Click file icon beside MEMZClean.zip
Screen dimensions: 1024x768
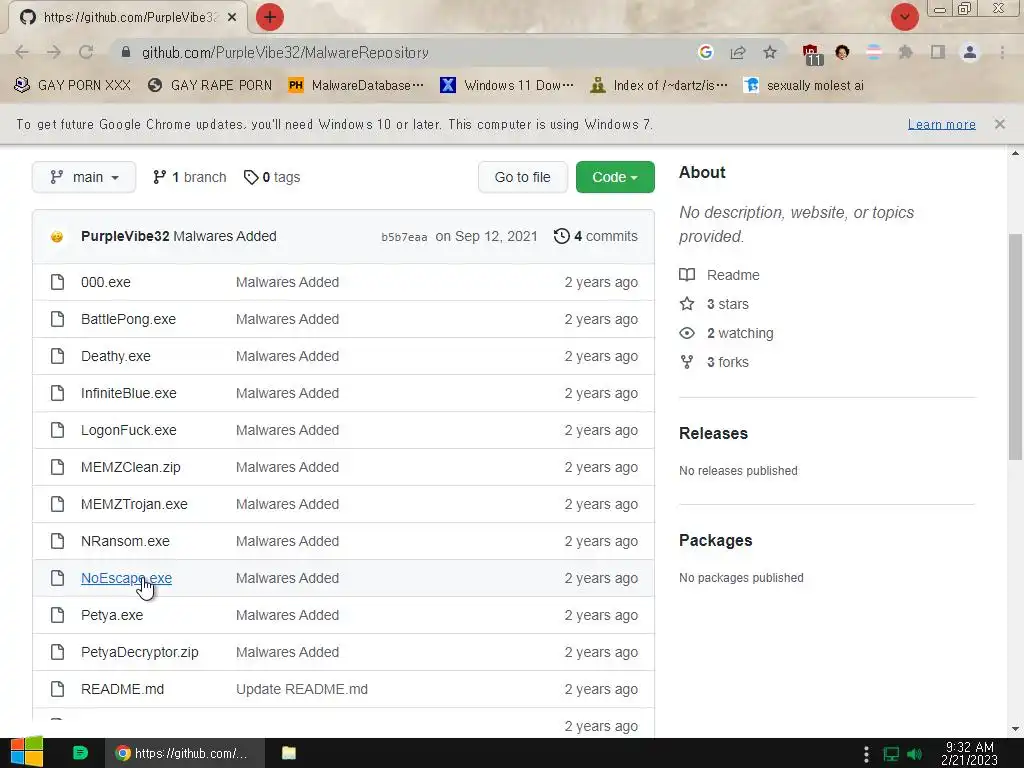(x=57, y=467)
